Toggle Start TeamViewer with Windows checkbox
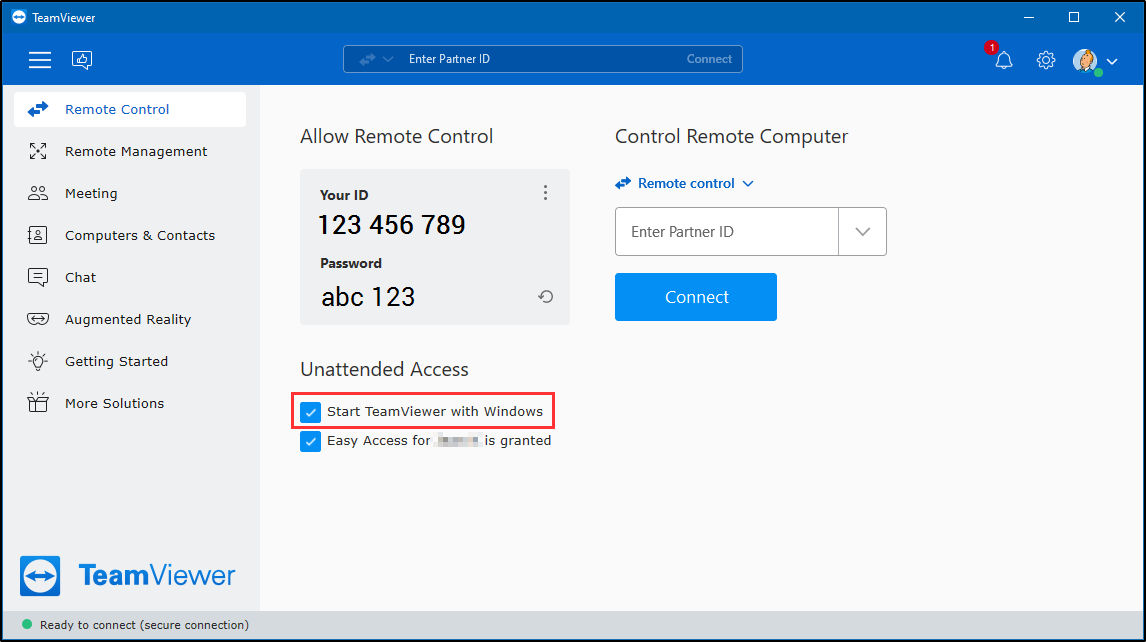This screenshot has height=642, width=1146. [311, 412]
